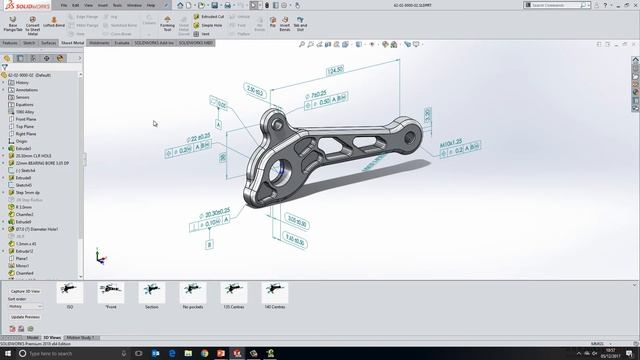The width and height of the screenshot is (640, 360).
Task: Open the FeatureManager design tree tab icon
Action: (x=7, y=58)
